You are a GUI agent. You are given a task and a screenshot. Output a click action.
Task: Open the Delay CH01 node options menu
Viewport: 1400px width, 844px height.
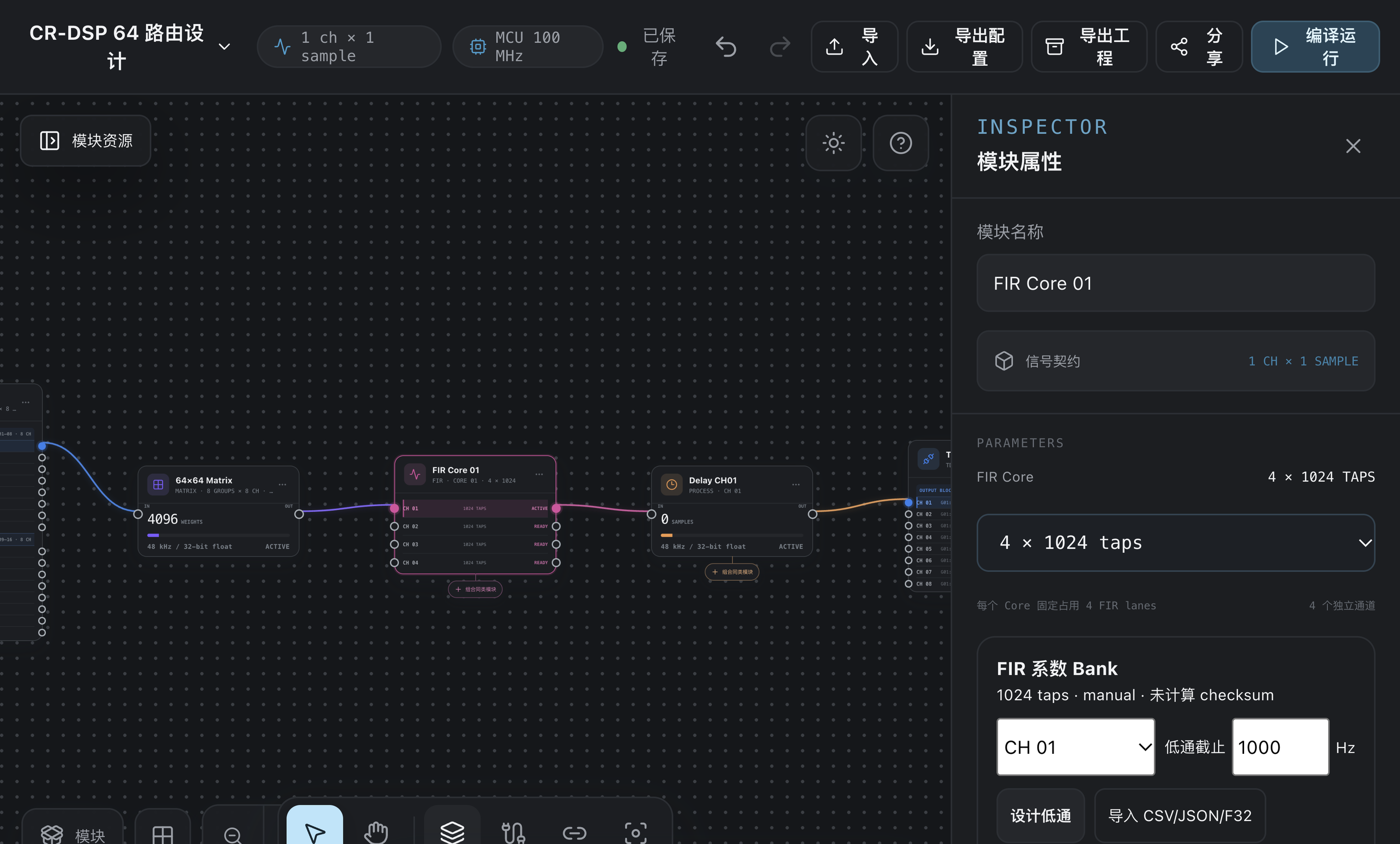(795, 484)
